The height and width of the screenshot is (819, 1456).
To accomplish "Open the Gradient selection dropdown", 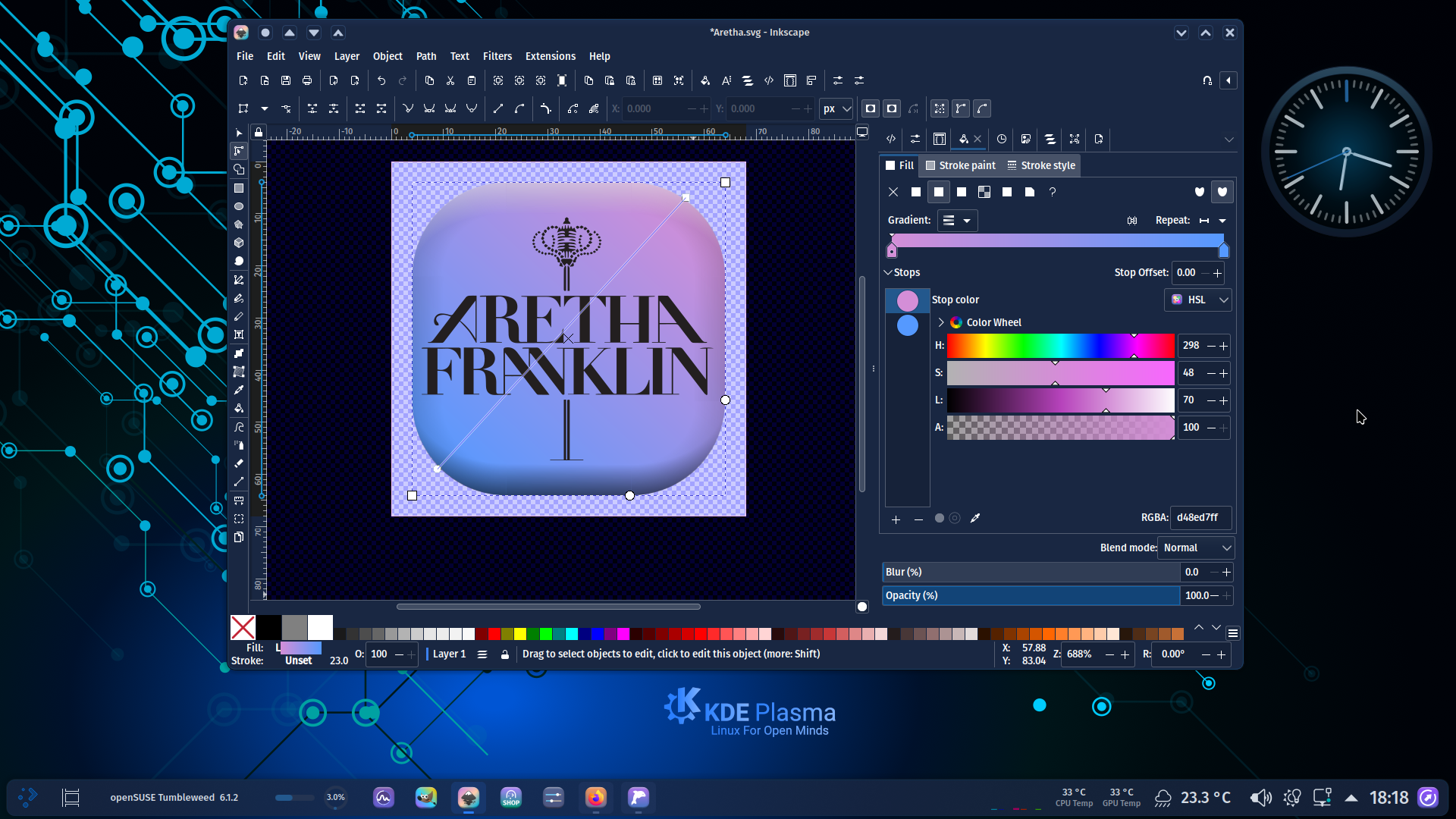I will (x=958, y=221).
